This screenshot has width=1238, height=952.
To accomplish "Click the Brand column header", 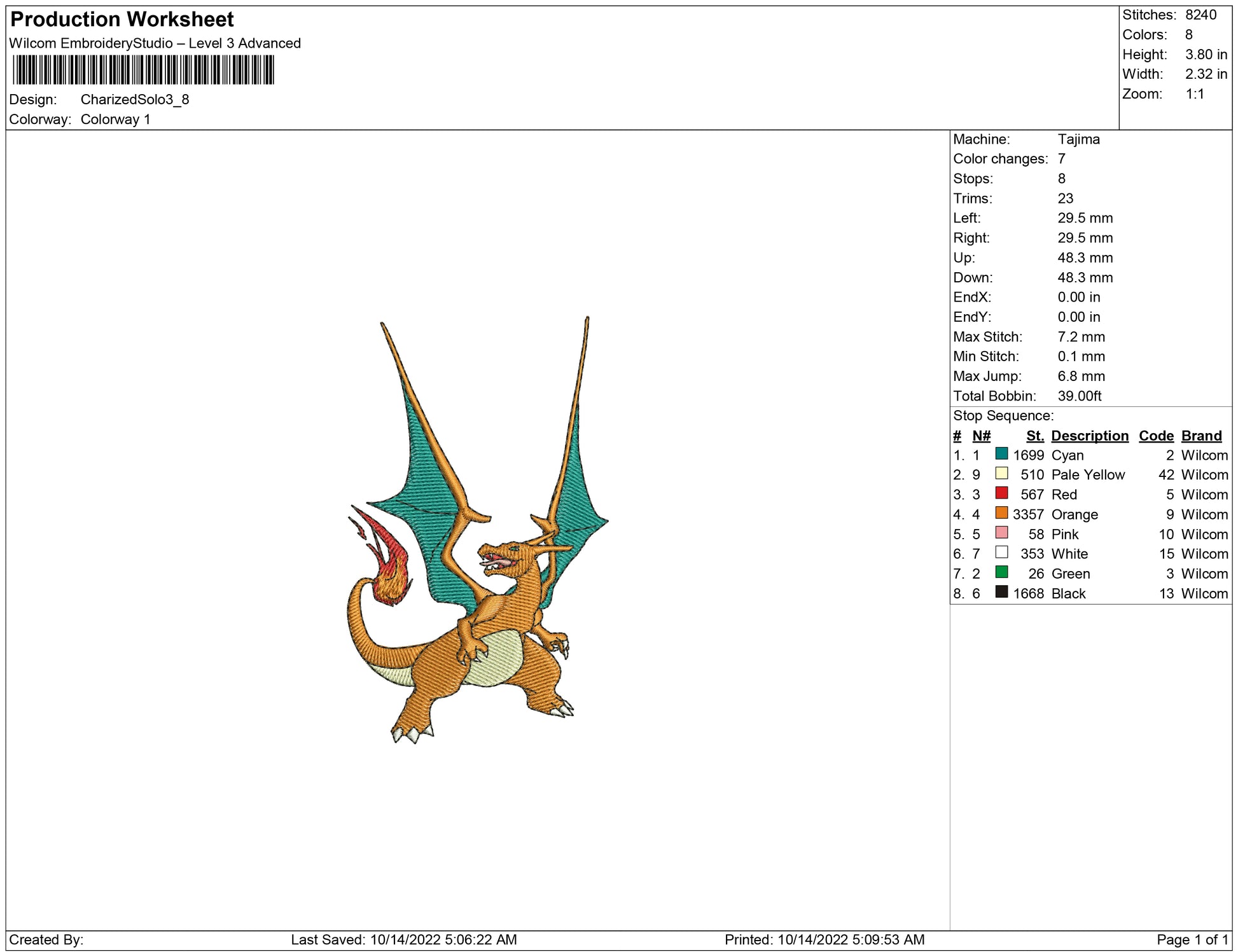I will tap(1201, 436).
